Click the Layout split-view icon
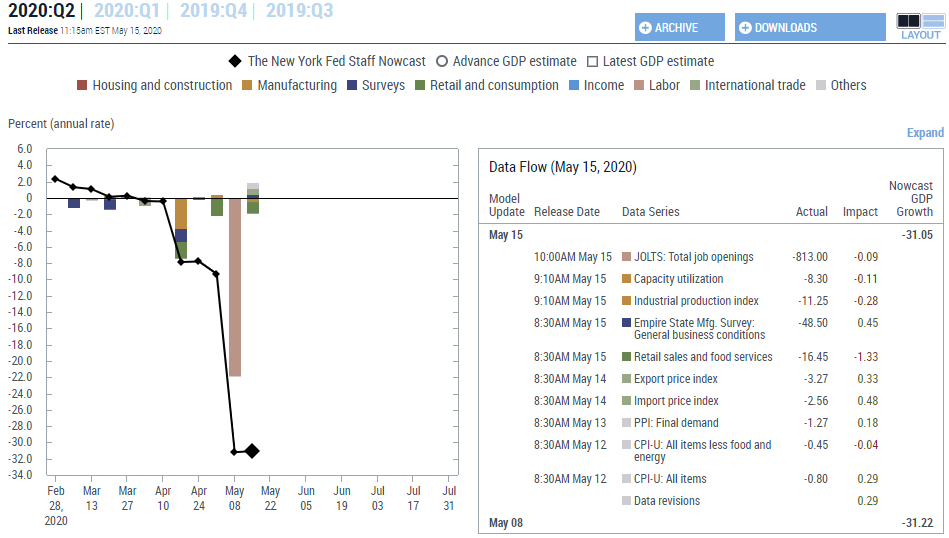Screen dimensions: 949x538 (x=919, y=21)
